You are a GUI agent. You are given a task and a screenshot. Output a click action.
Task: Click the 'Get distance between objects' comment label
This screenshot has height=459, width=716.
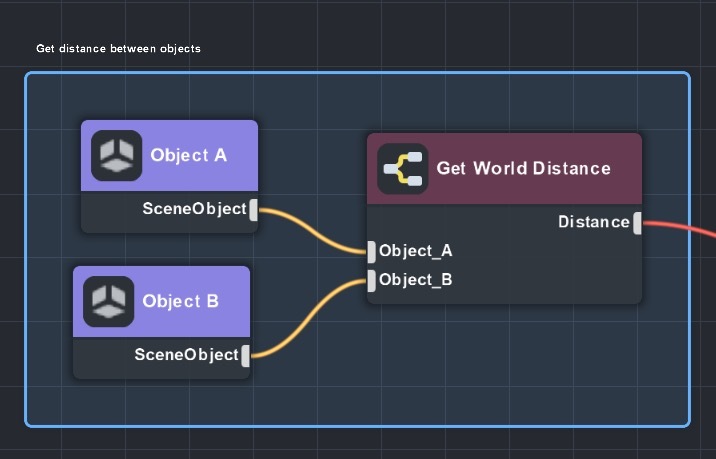coord(118,49)
